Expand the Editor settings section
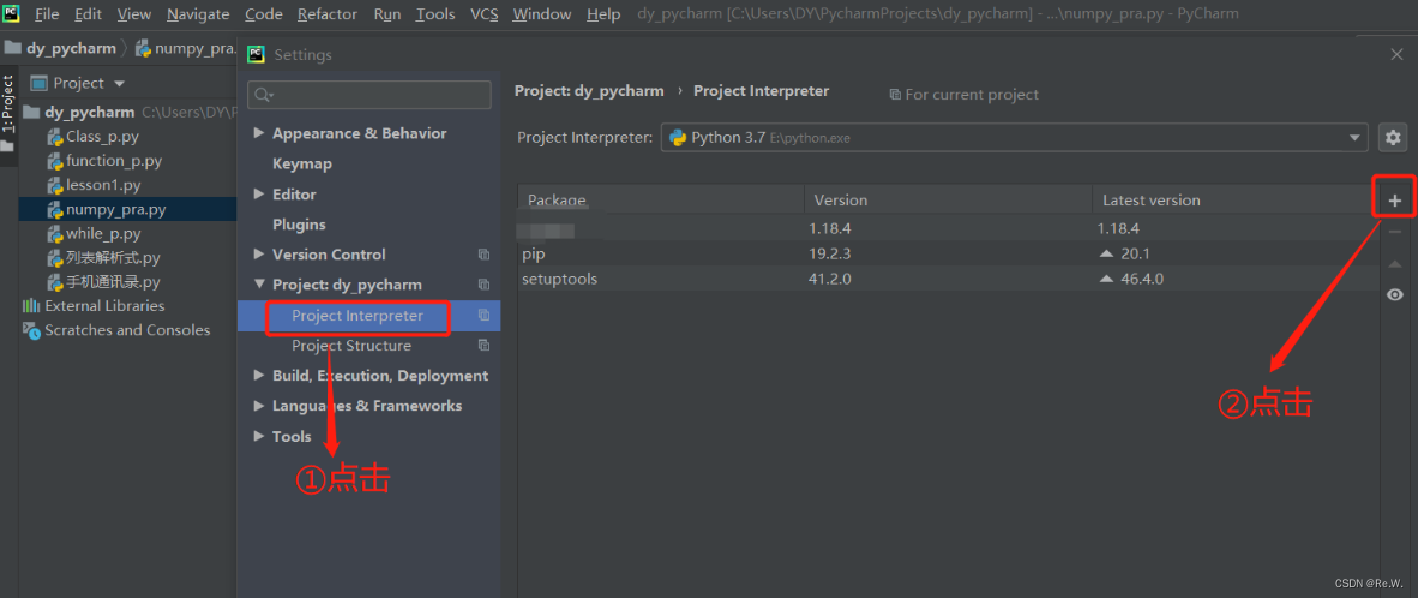 pyautogui.click(x=259, y=194)
